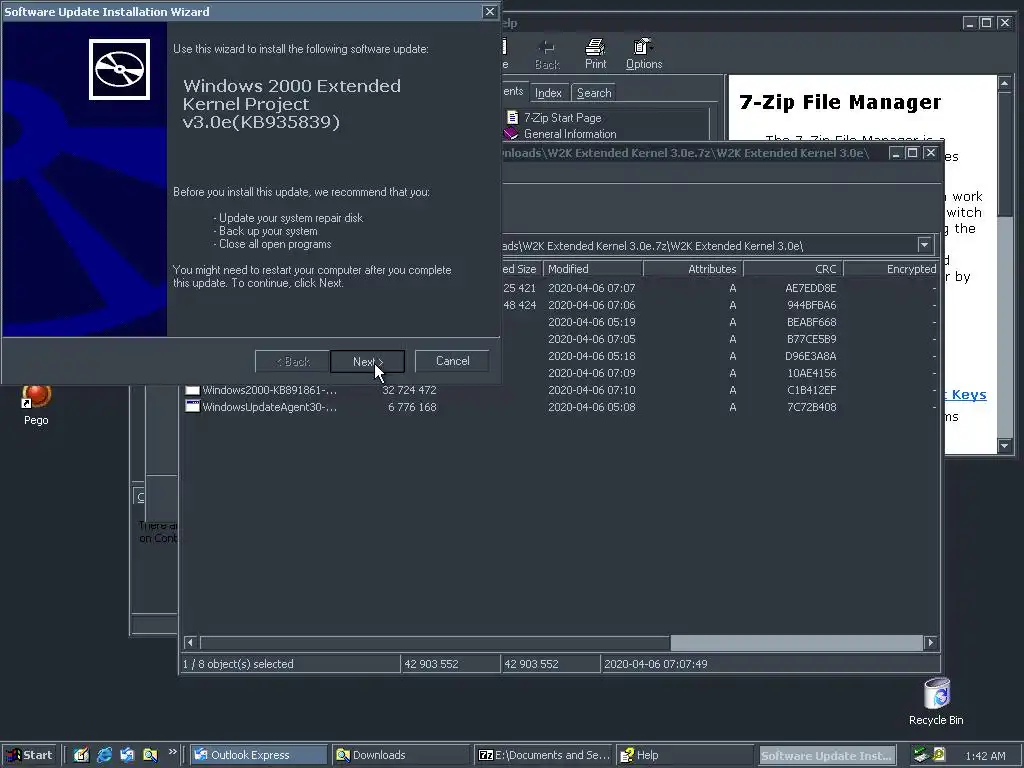Image resolution: width=1024 pixels, height=768 pixels.
Task: Click the Help page scroll down arrow
Action: pyautogui.click(x=1004, y=446)
